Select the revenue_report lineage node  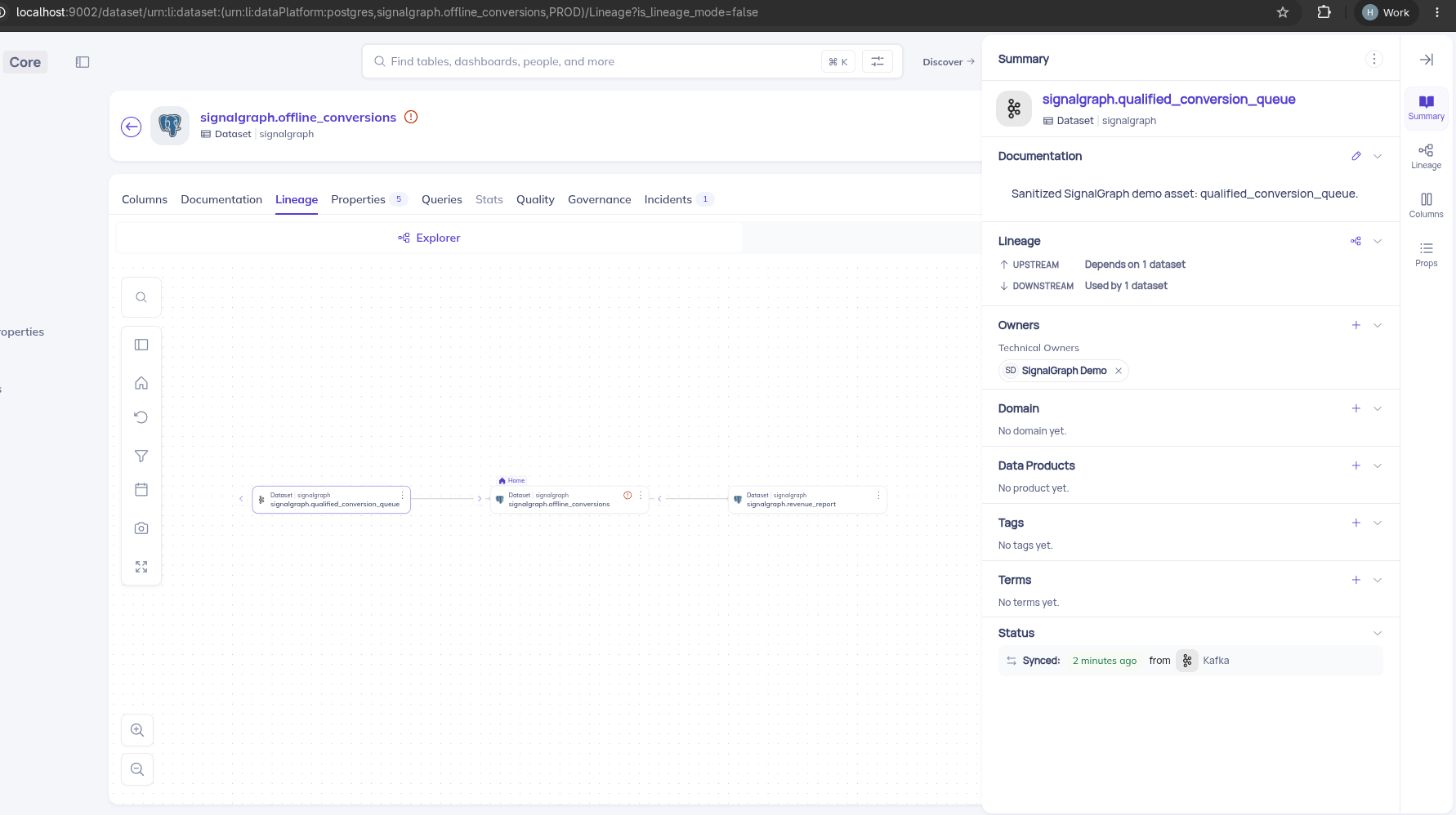click(x=807, y=500)
